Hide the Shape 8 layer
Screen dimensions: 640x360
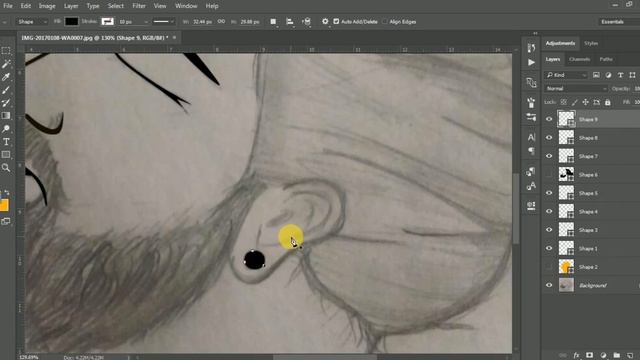tap(549, 138)
